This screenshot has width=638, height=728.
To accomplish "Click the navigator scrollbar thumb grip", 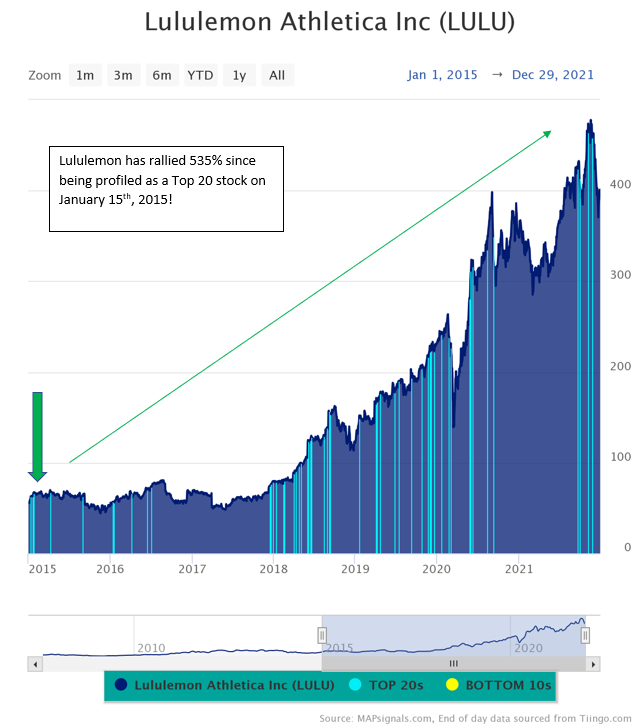I will coord(454,664).
